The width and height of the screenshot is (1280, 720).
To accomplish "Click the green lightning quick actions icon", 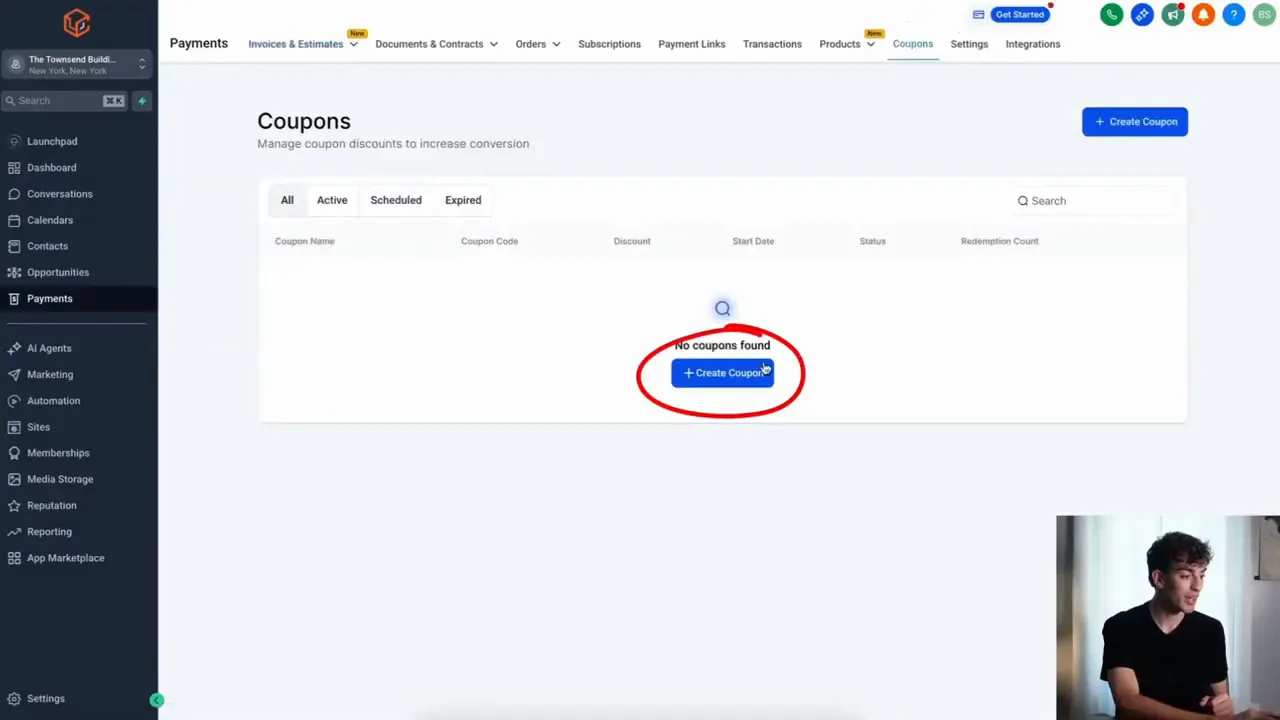I will point(142,101).
